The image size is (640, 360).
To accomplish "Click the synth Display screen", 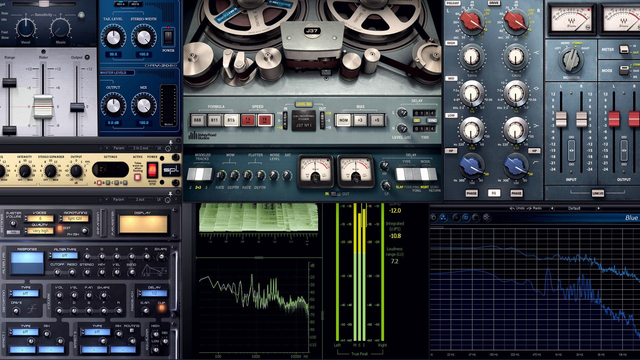I will 143,224.
